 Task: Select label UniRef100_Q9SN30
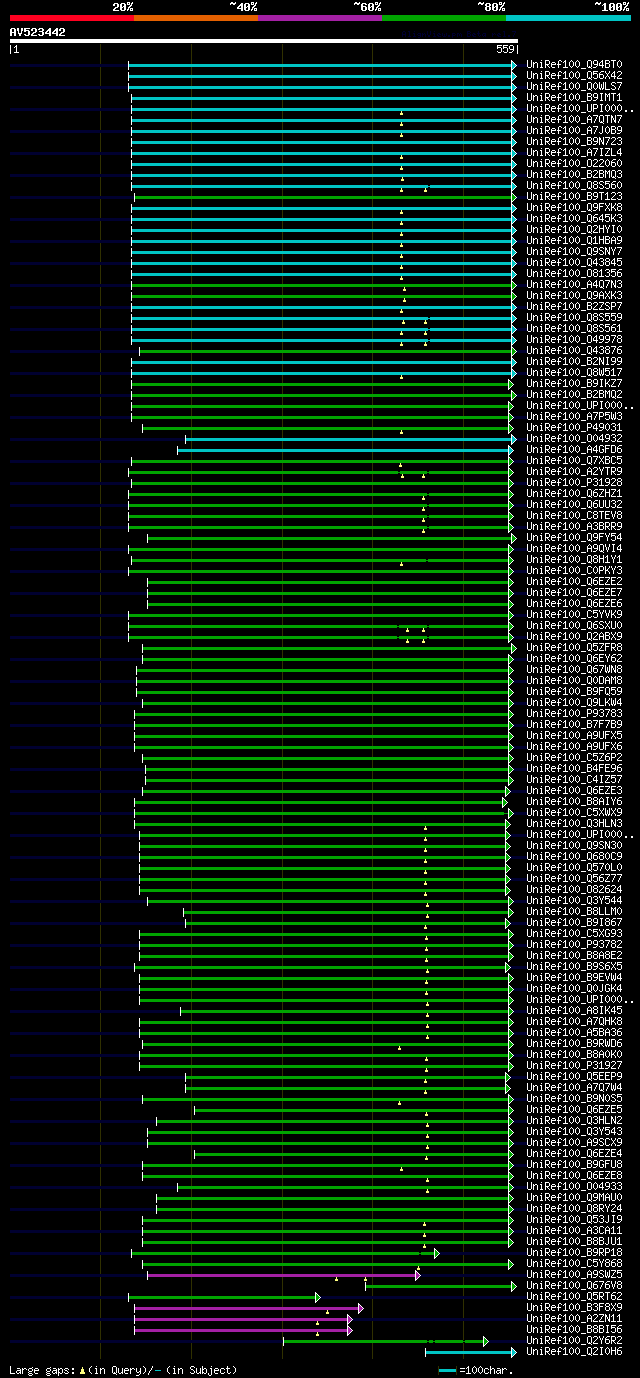574,846
